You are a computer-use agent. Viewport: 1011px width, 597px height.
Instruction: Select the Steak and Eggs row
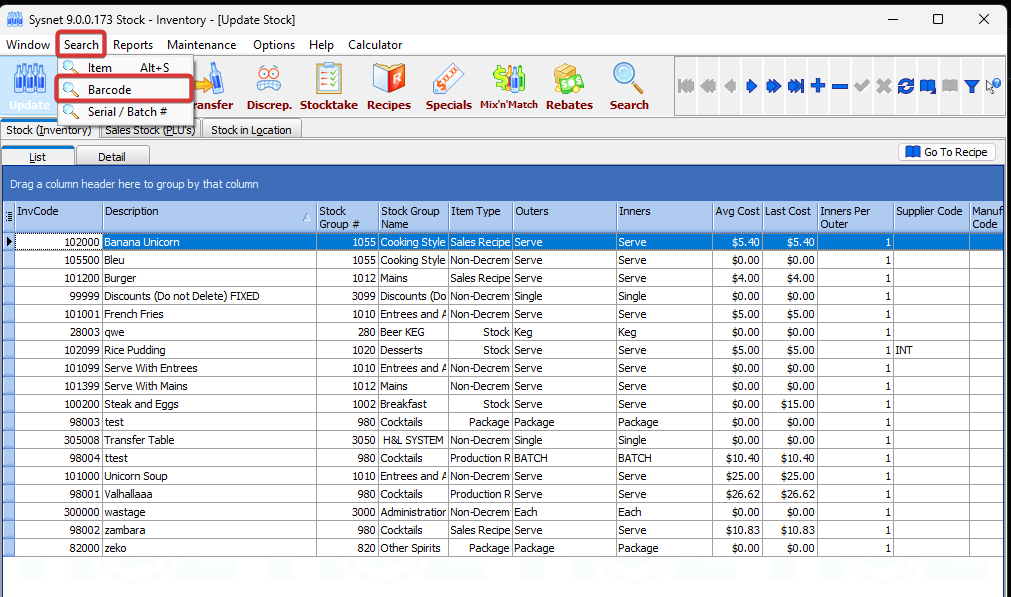tap(503, 404)
